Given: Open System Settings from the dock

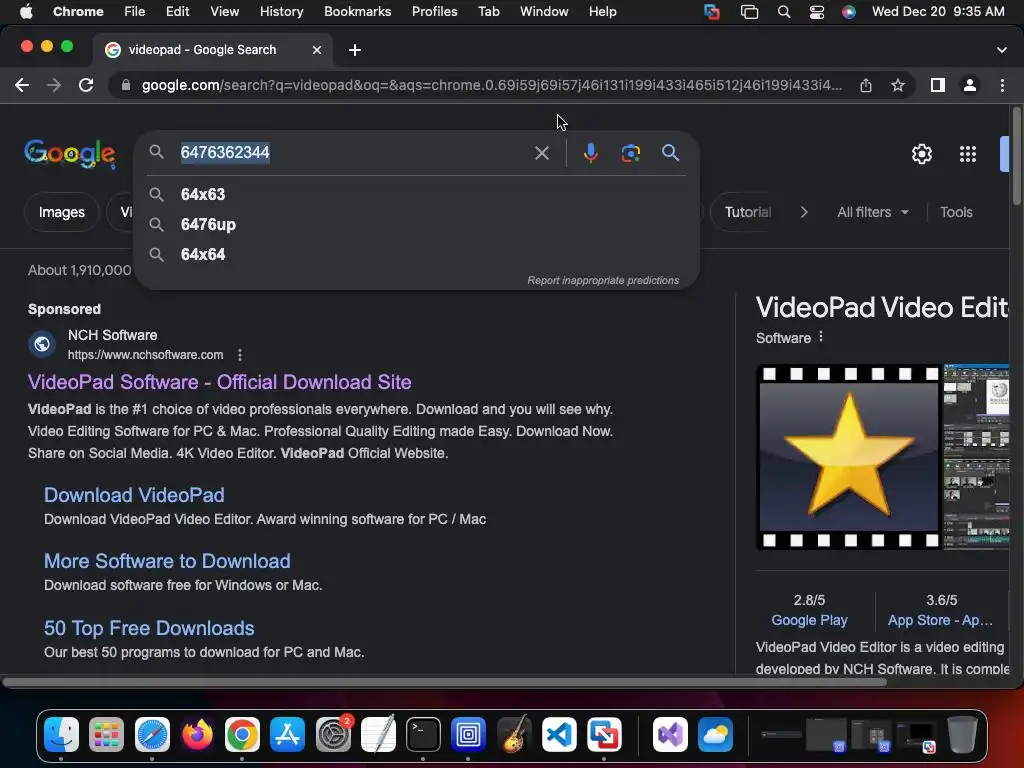Looking at the screenshot, I should pos(333,734).
